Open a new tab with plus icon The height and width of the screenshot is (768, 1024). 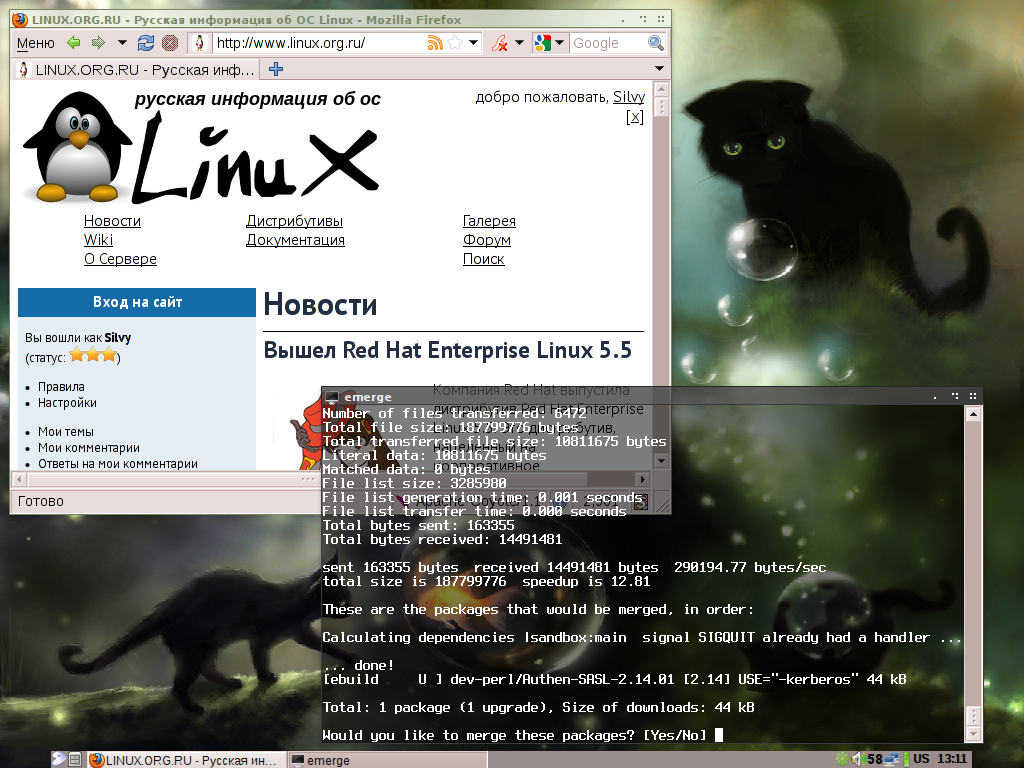[x=276, y=69]
